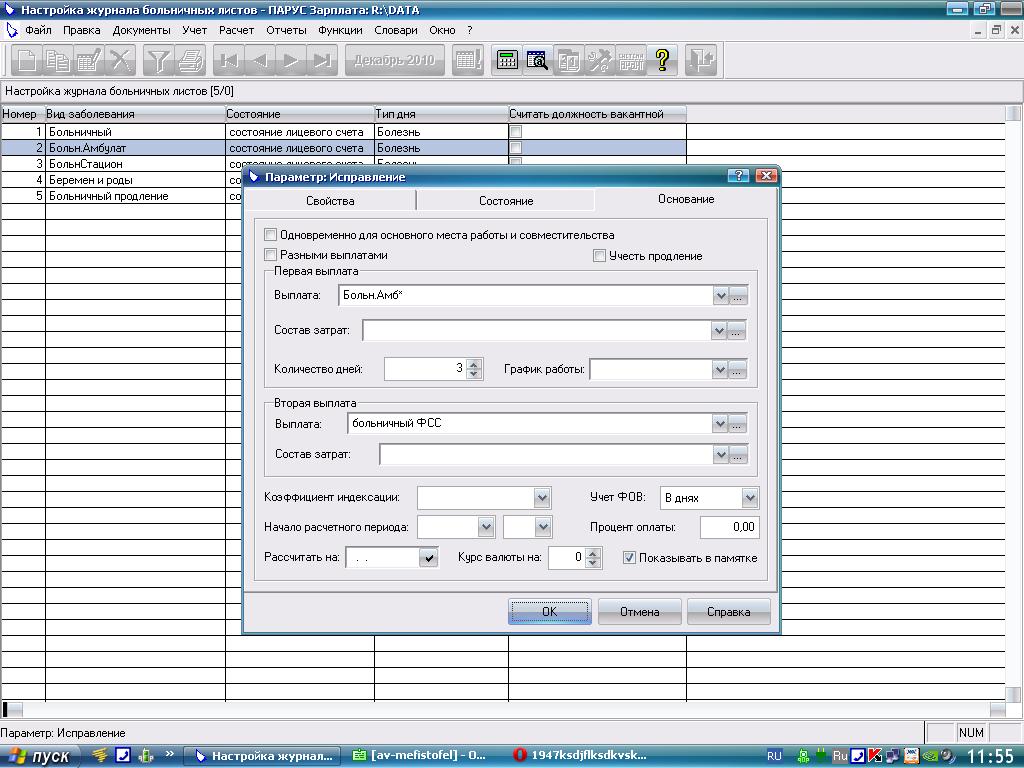Click the tools wrench toolbar icon
The height and width of the screenshot is (768, 1024).
[x=600, y=61]
